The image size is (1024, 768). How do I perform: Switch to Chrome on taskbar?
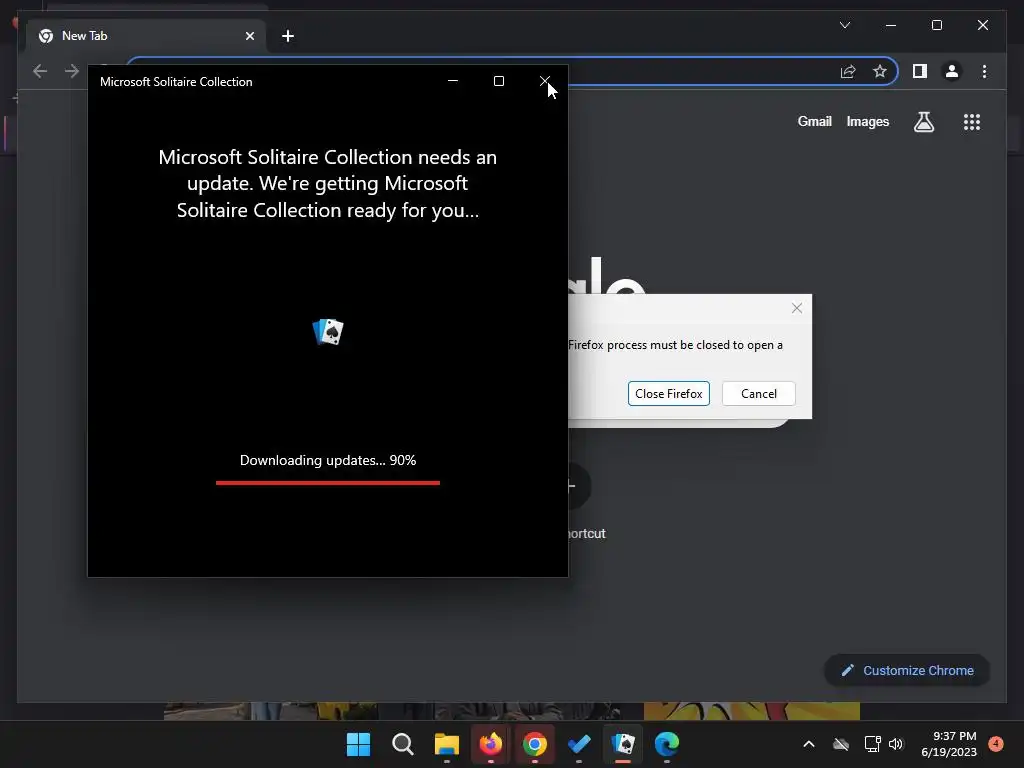tap(534, 744)
